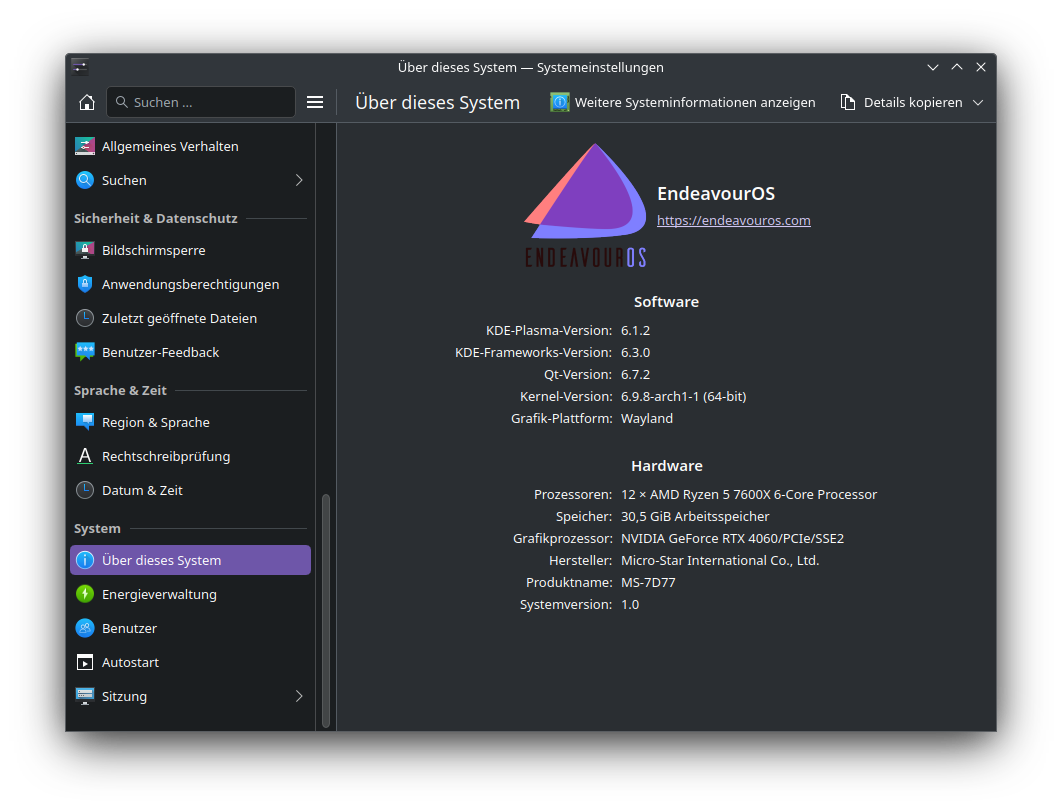Close the Systemeinstellungen window
This screenshot has height=810, width=1063.
point(980,67)
